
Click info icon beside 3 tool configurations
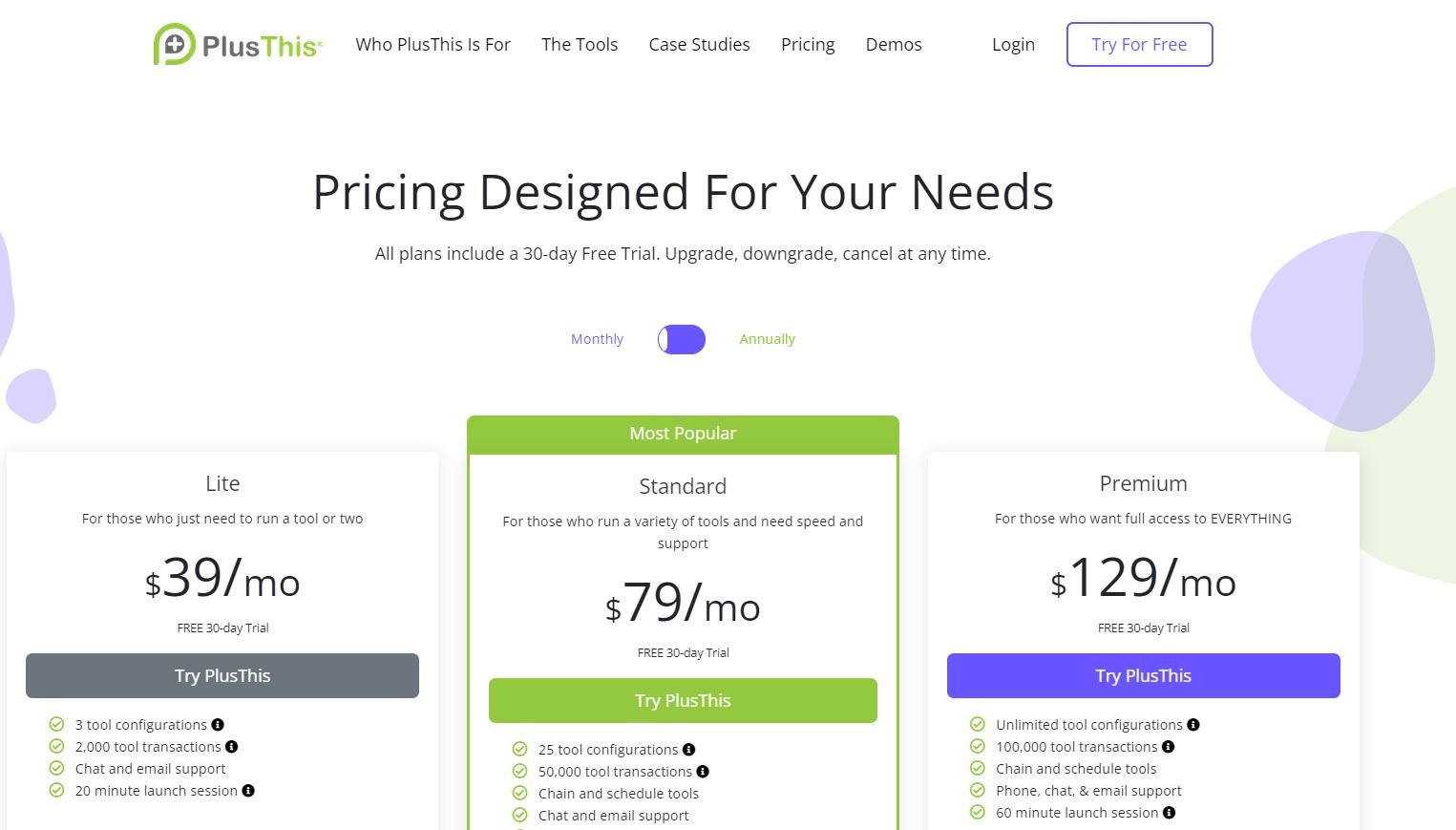click(x=218, y=725)
